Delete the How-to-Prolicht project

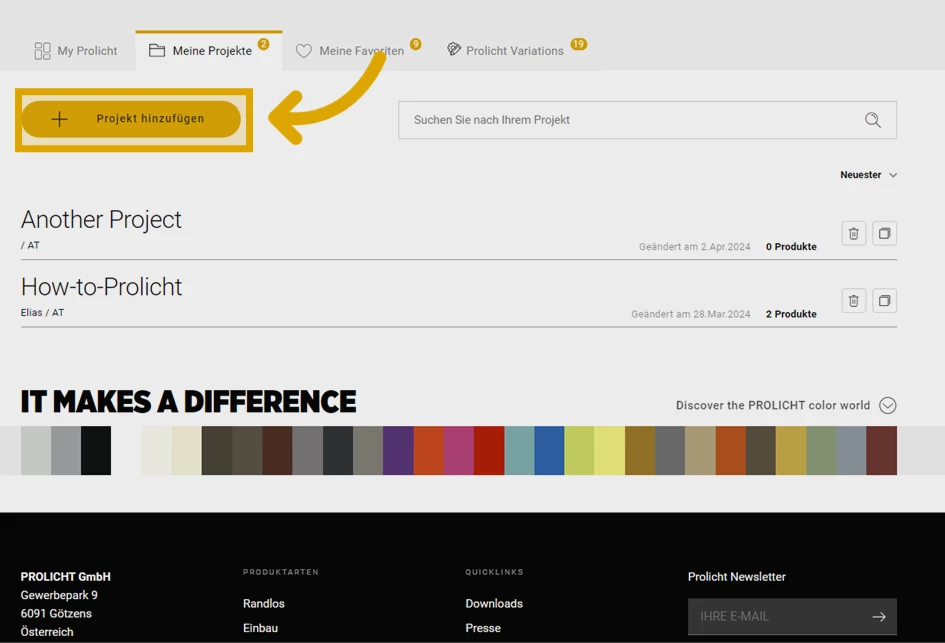pos(853,301)
